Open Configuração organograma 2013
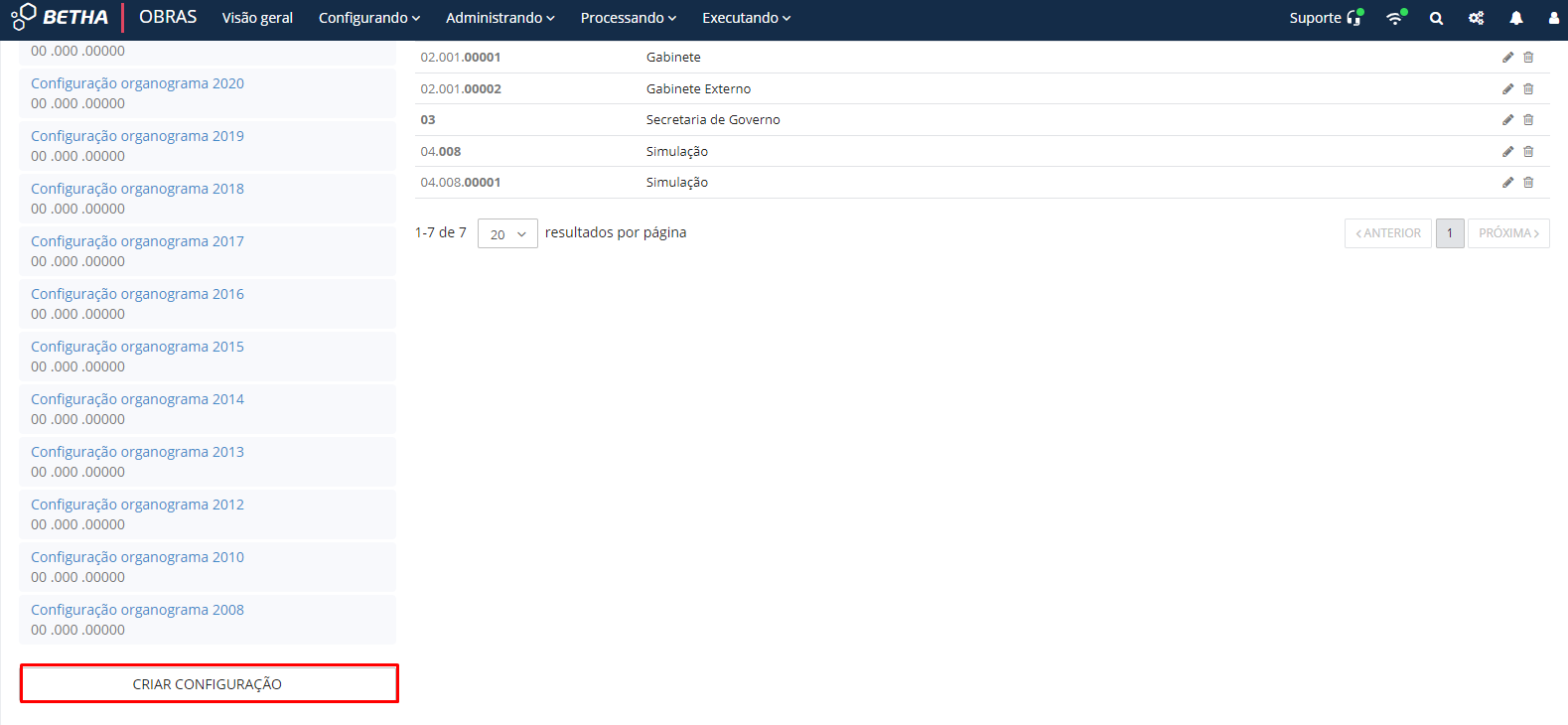This screenshot has width=1568, height=725. [137, 452]
